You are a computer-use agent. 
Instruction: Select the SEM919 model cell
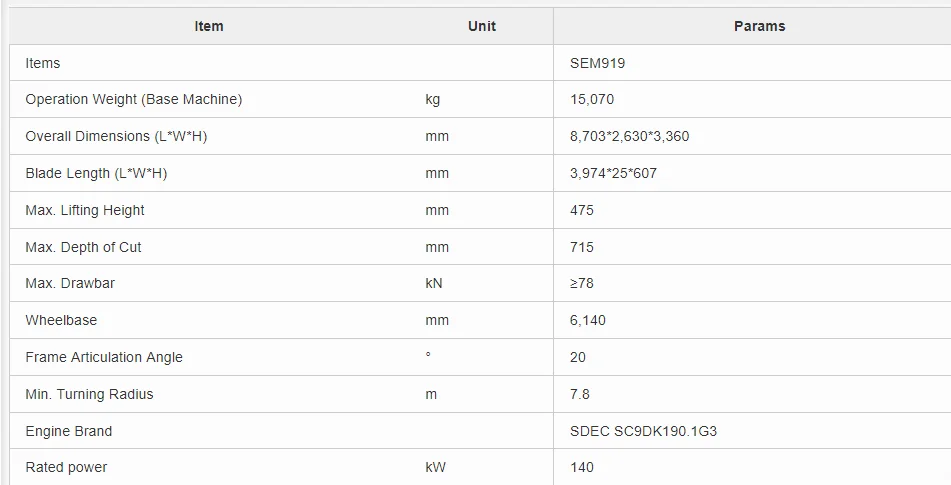pos(597,63)
